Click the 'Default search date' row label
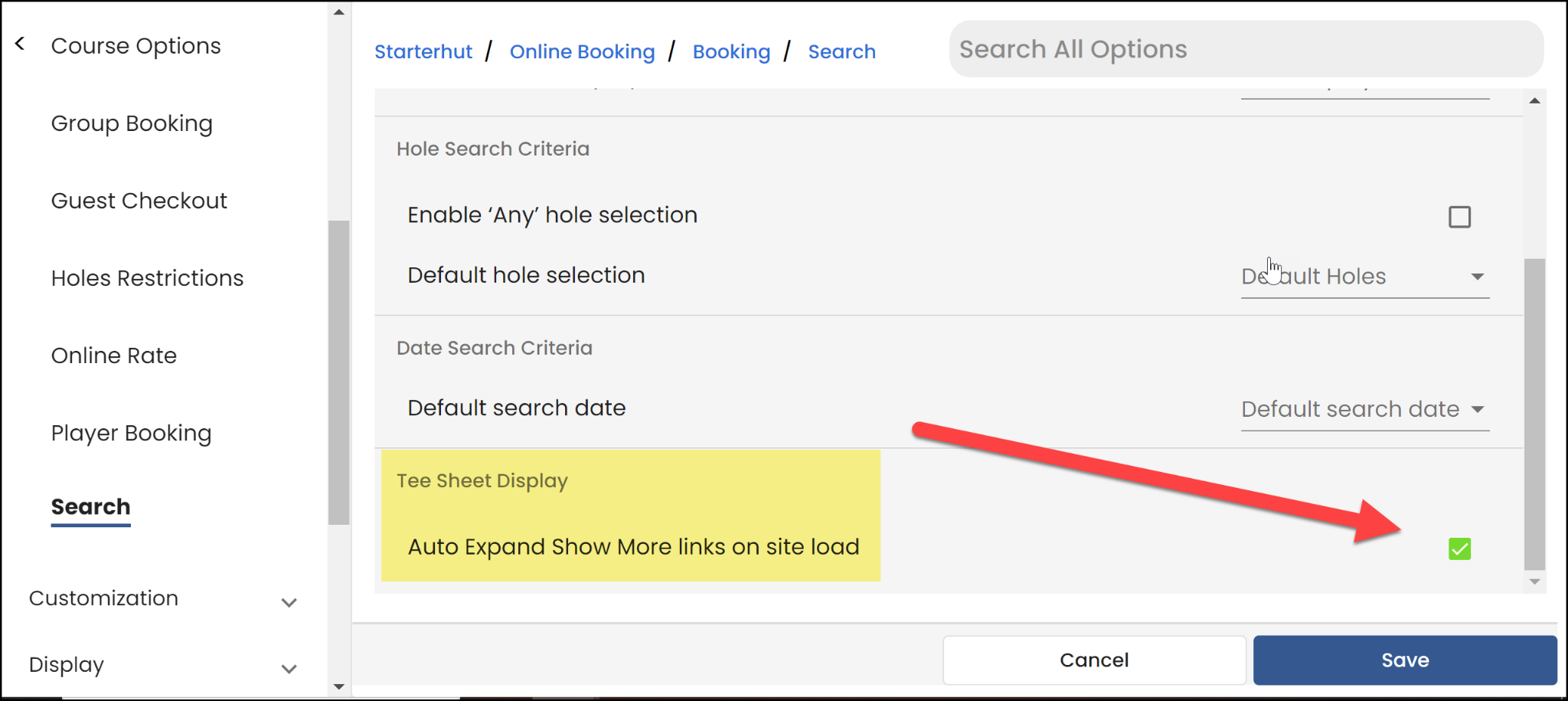The width and height of the screenshot is (1568, 701). 517,408
